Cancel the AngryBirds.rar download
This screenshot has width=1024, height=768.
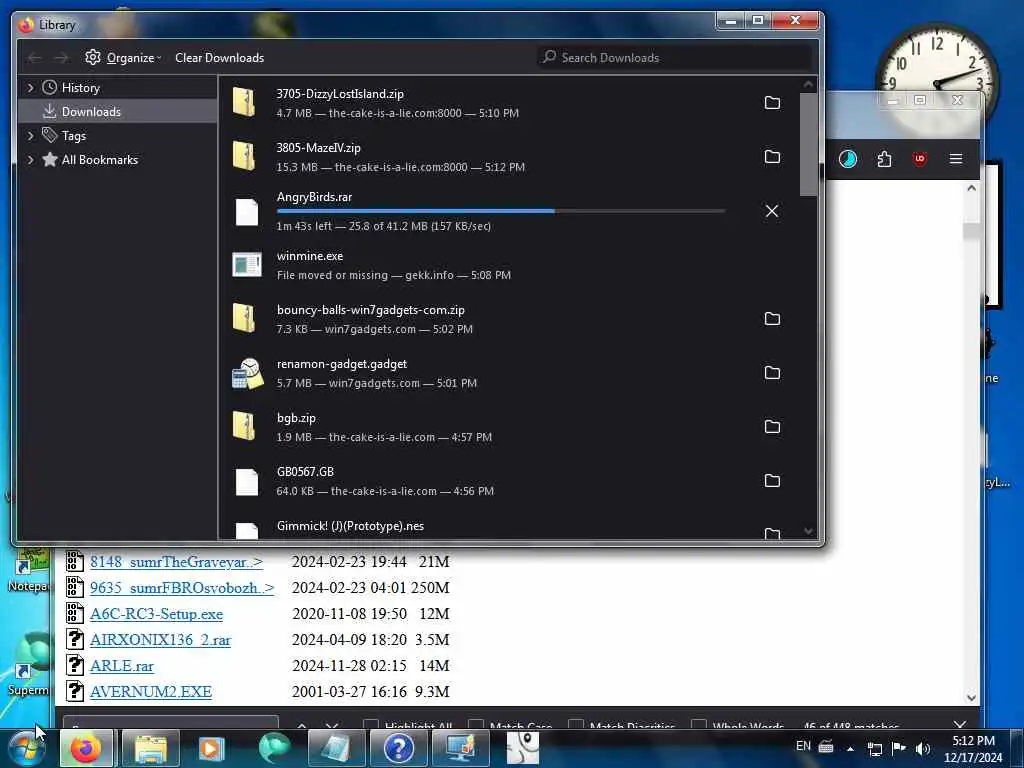pos(772,211)
